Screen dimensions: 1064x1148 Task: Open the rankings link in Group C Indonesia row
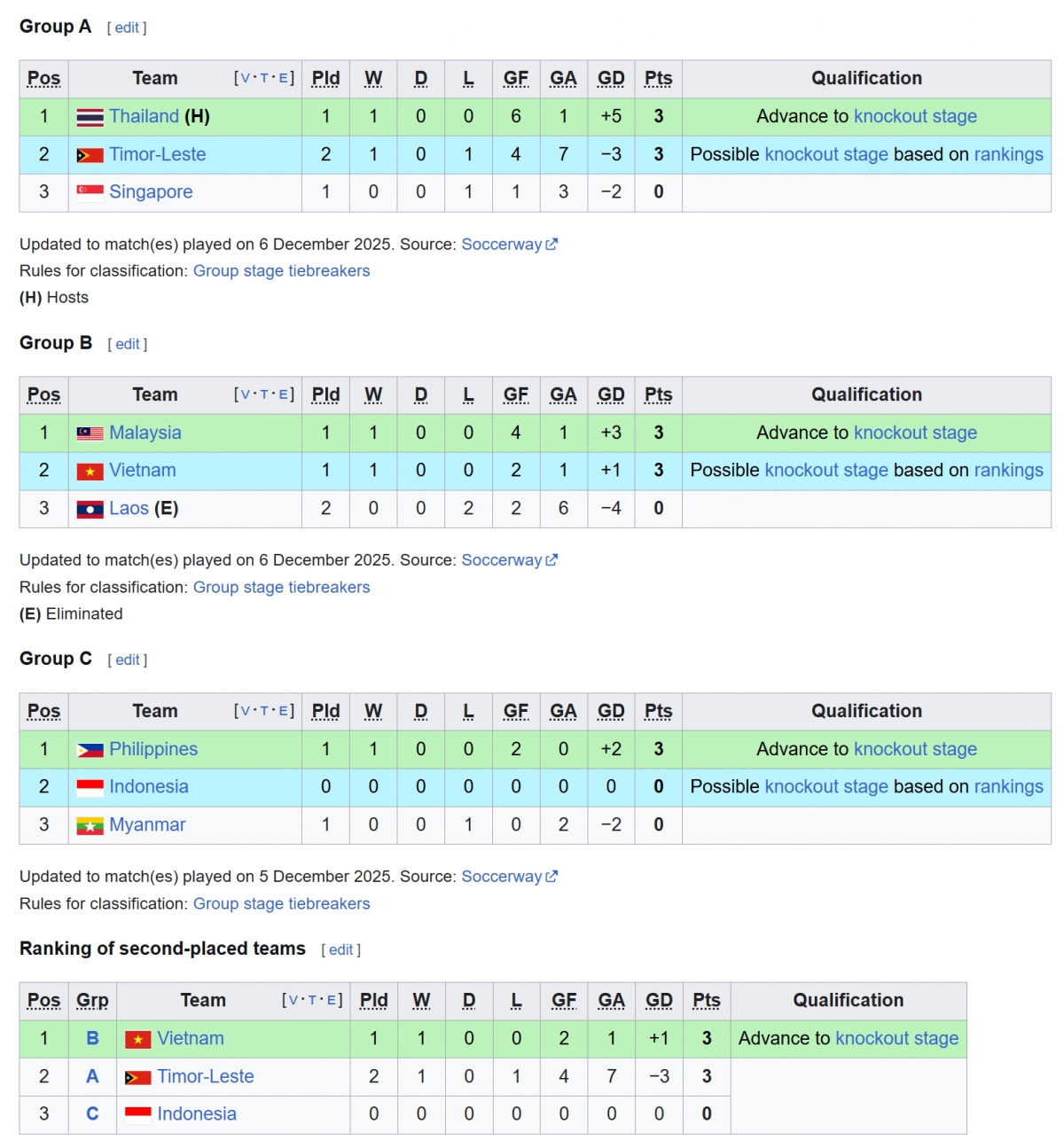click(1008, 787)
